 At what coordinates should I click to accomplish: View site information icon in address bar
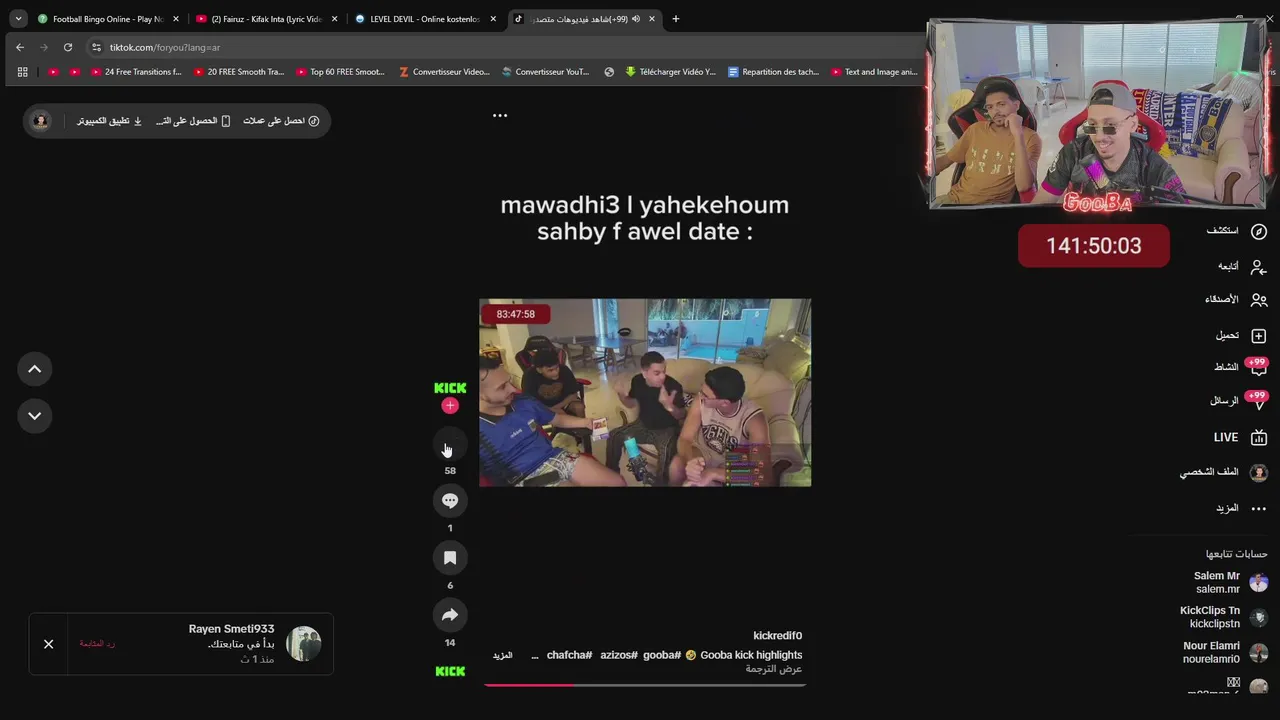pyautogui.click(x=96, y=47)
